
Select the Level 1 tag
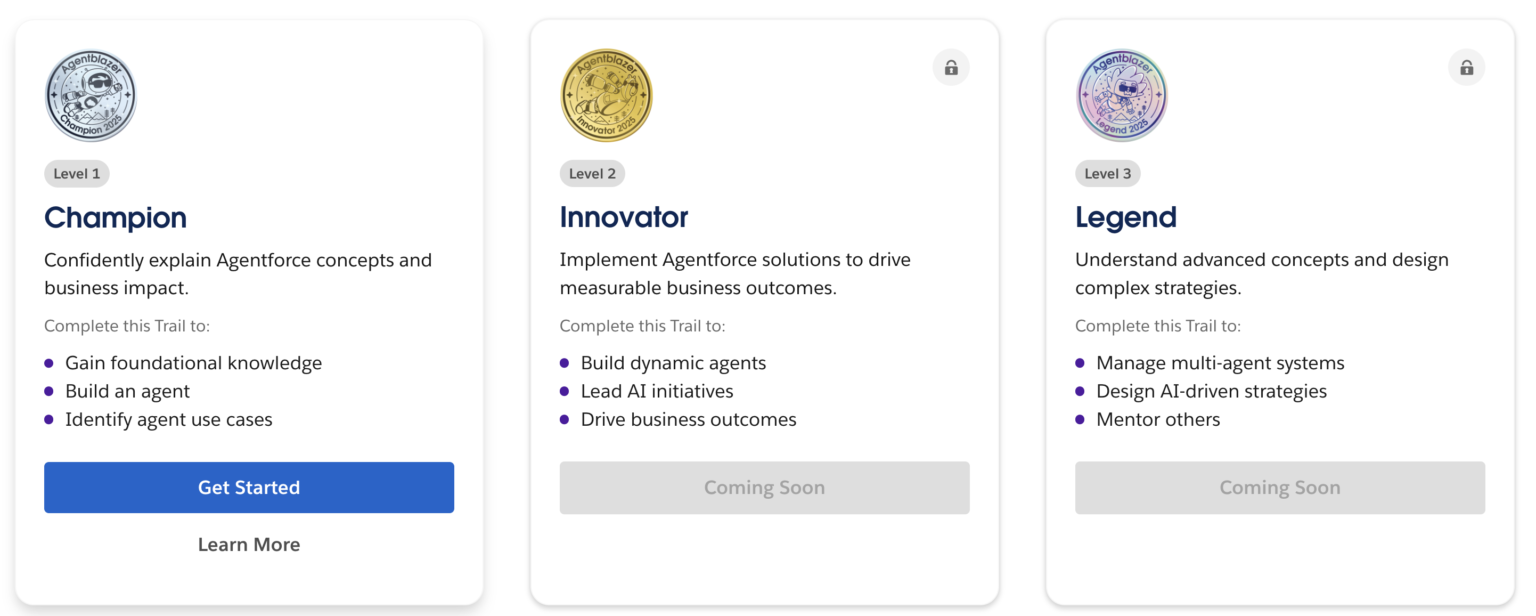(x=77, y=174)
